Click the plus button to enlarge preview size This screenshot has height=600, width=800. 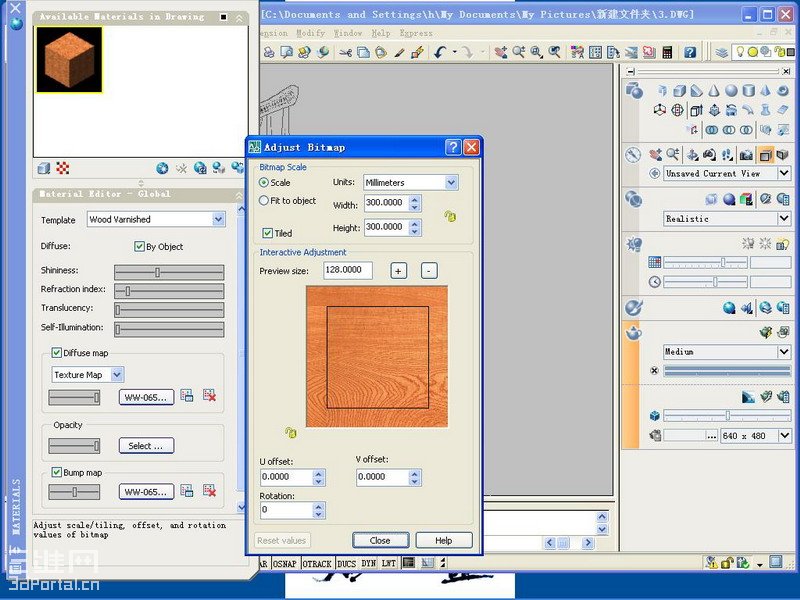398,270
